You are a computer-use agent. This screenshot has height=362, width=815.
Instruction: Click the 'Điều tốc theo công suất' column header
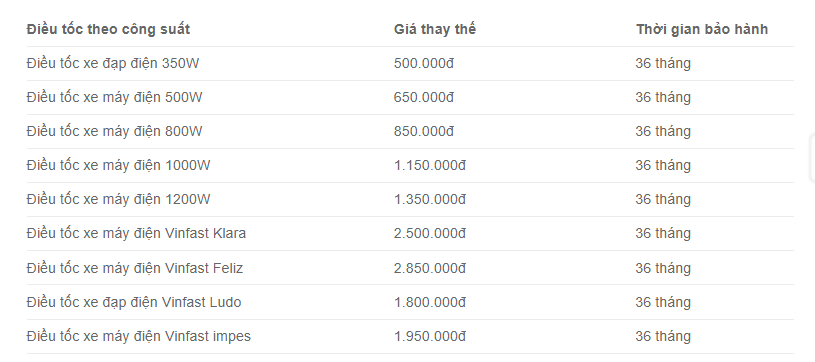tap(108, 29)
